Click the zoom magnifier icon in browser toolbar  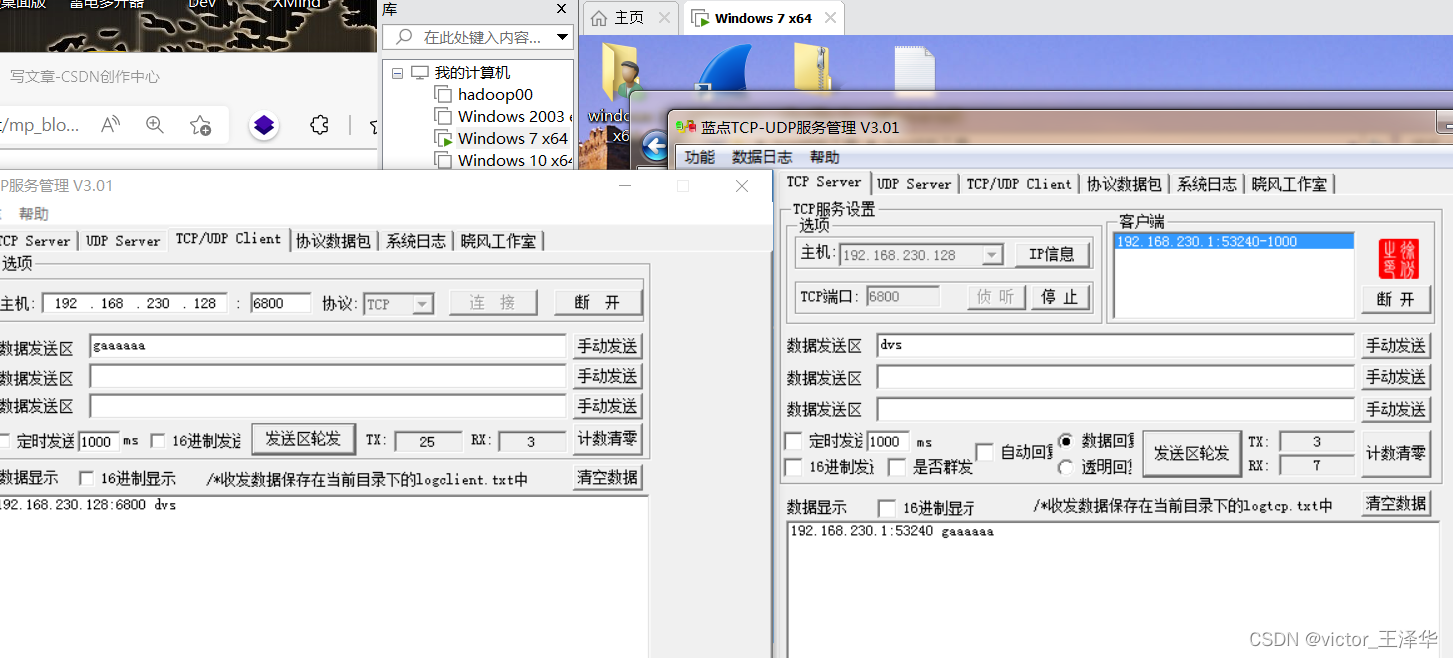point(155,125)
